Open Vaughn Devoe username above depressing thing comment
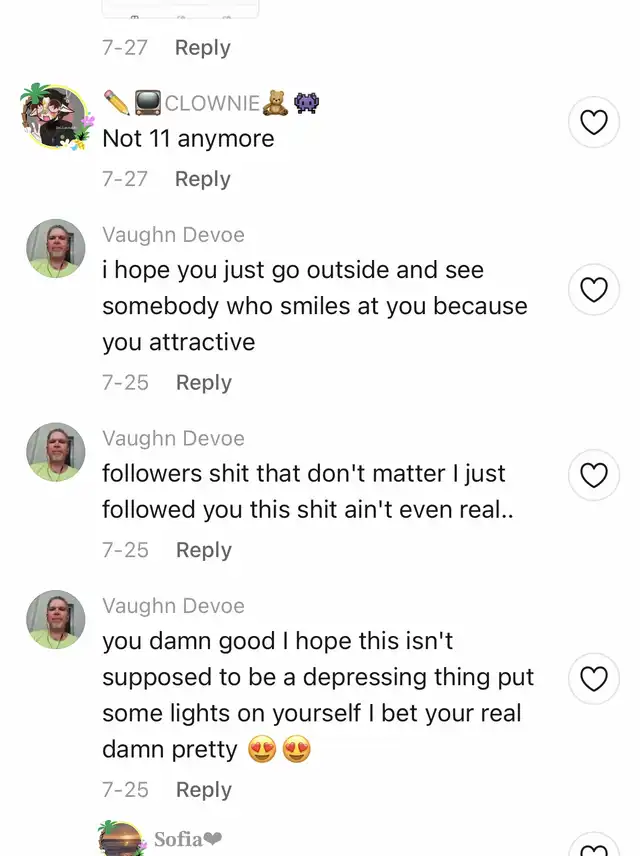The height and width of the screenshot is (856, 640). [173, 606]
